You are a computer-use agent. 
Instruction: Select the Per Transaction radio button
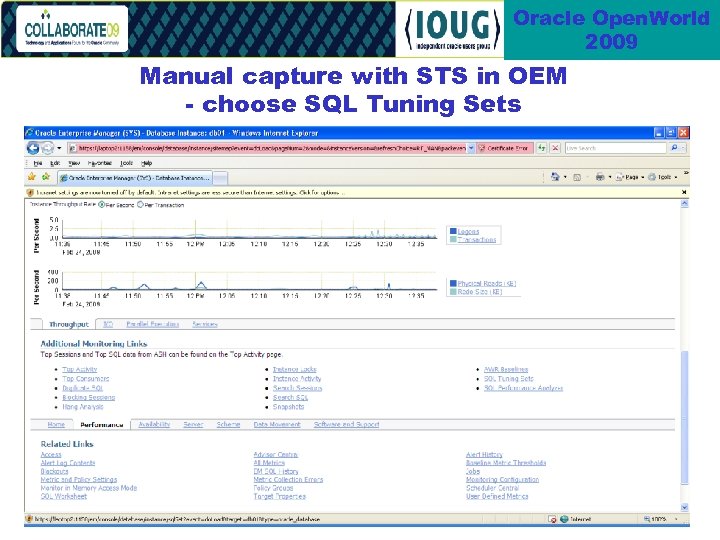(x=141, y=205)
